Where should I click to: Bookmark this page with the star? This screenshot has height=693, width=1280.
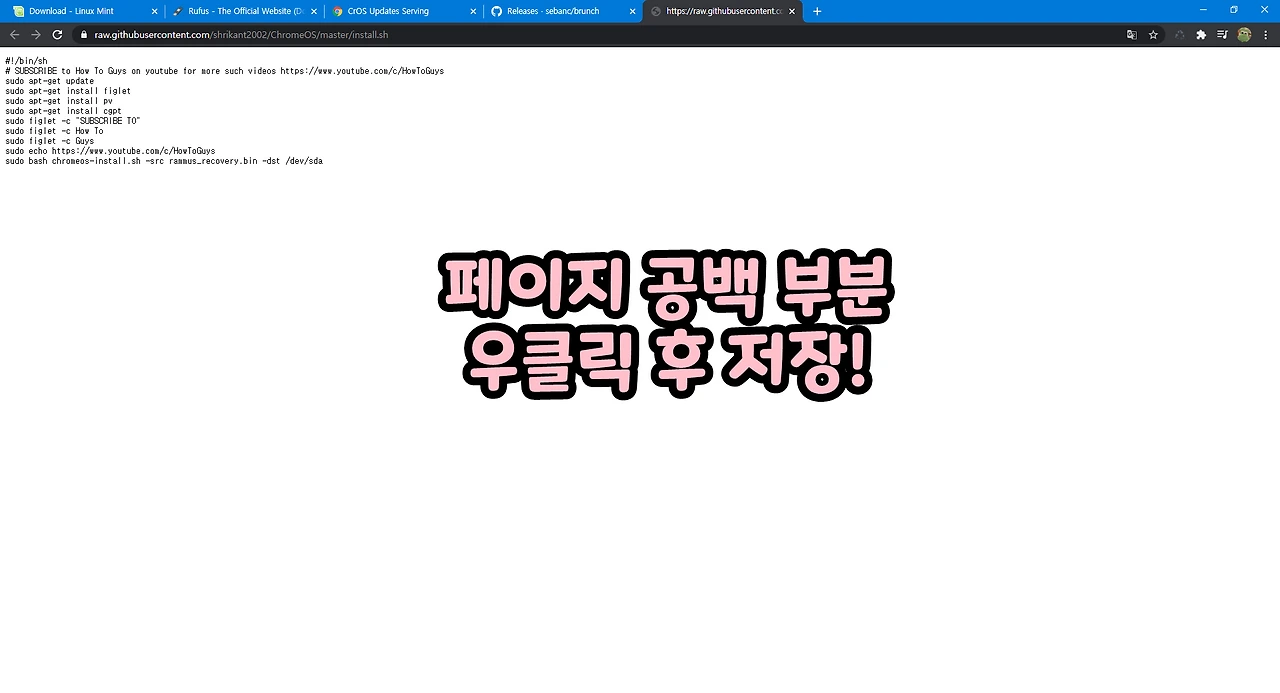point(1153,34)
